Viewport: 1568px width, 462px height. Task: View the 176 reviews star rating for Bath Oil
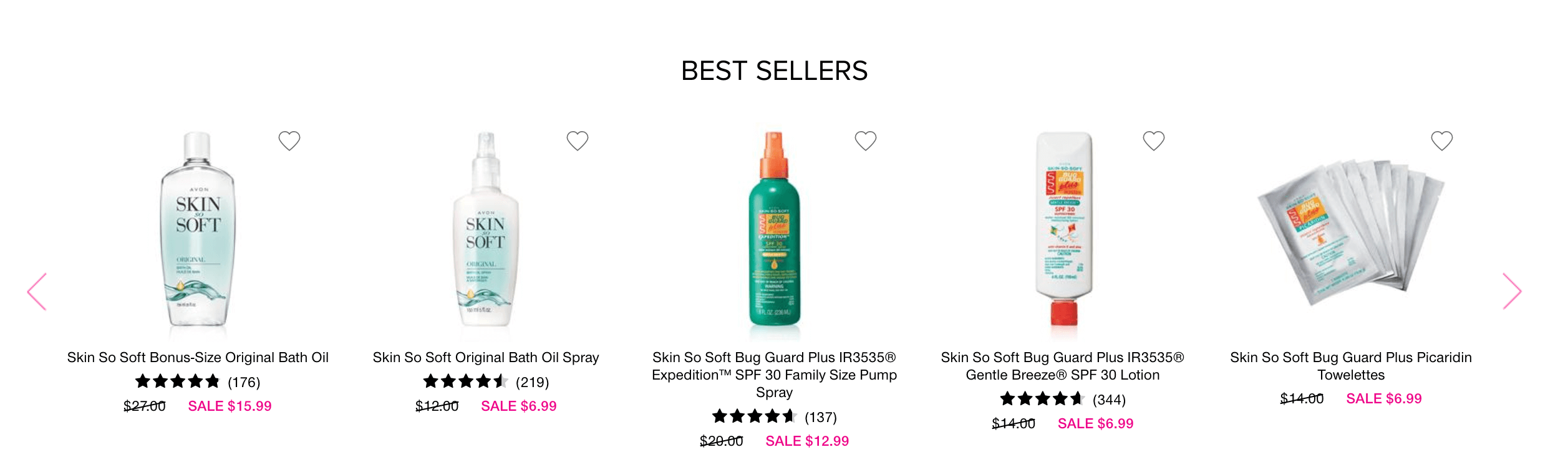coord(198,381)
